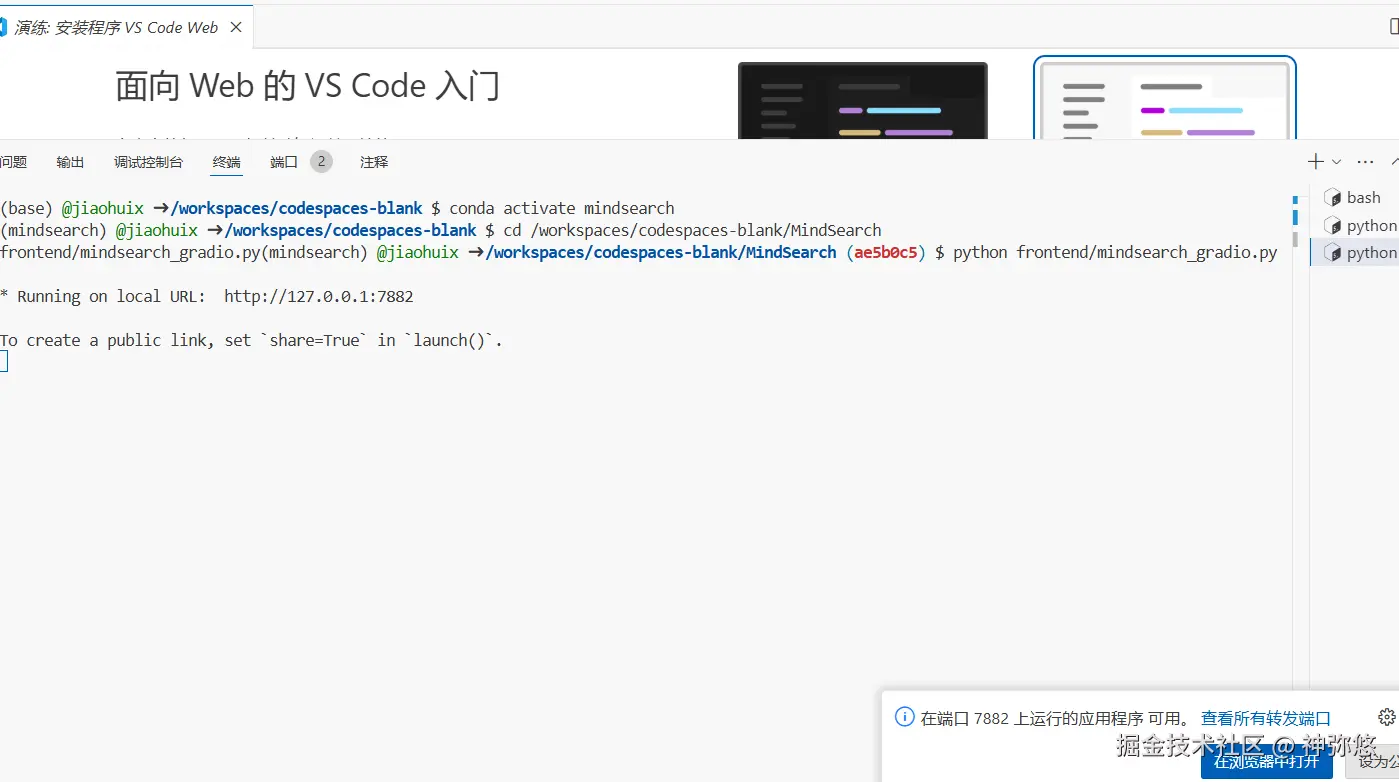Click the first python terminal icon
1399x782 pixels.
pyautogui.click(x=1332, y=226)
